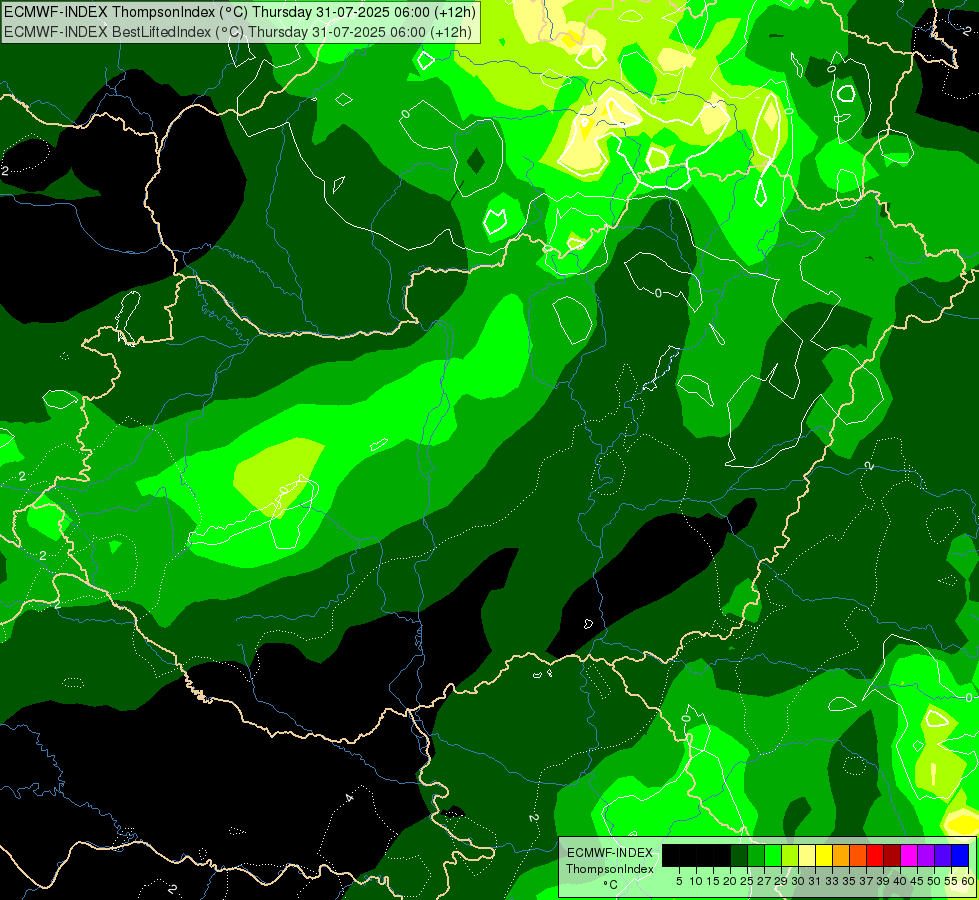Click the legend tick value 29
This screenshot has height=900, width=979.
click(x=781, y=881)
